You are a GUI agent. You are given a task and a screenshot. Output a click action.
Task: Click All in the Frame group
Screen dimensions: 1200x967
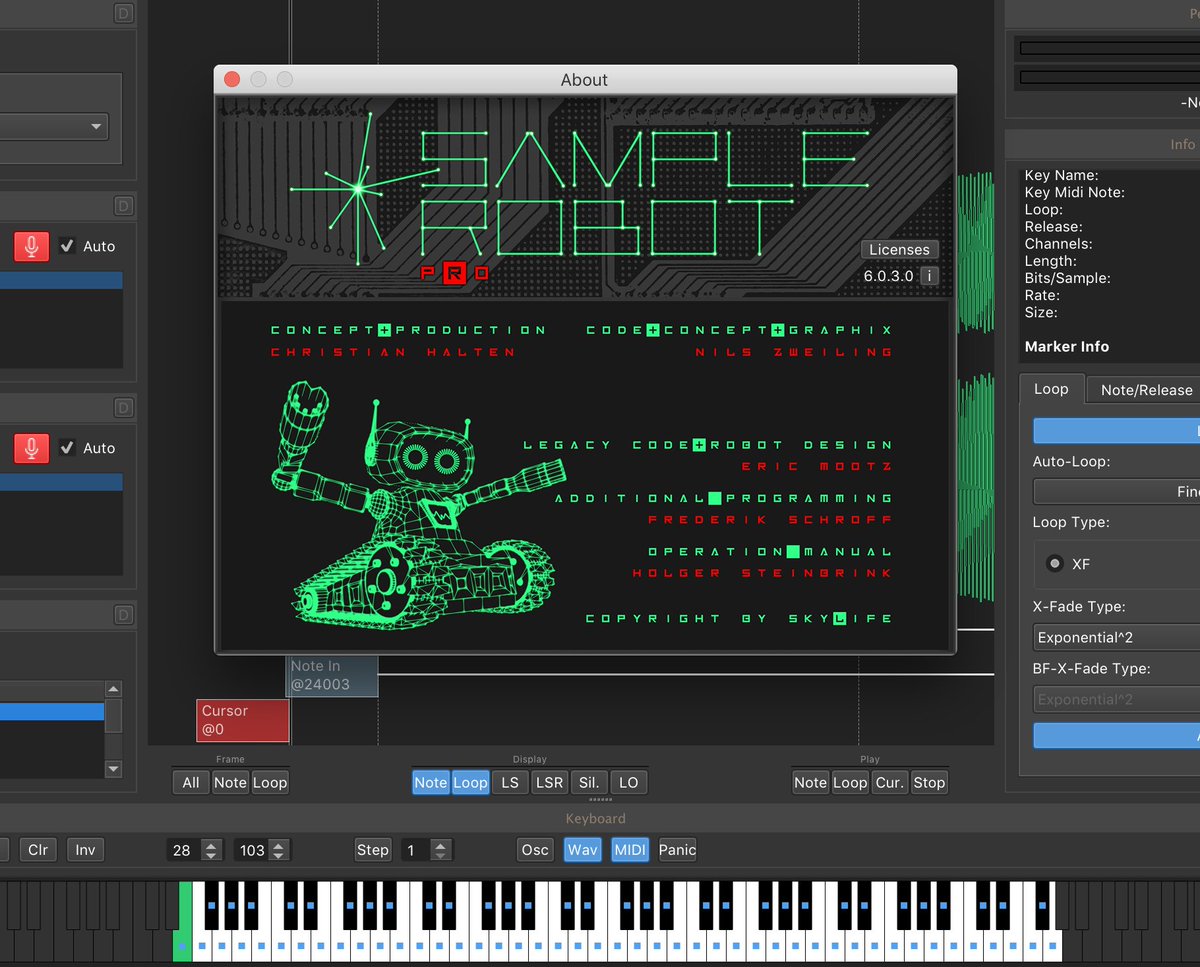coord(191,782)
